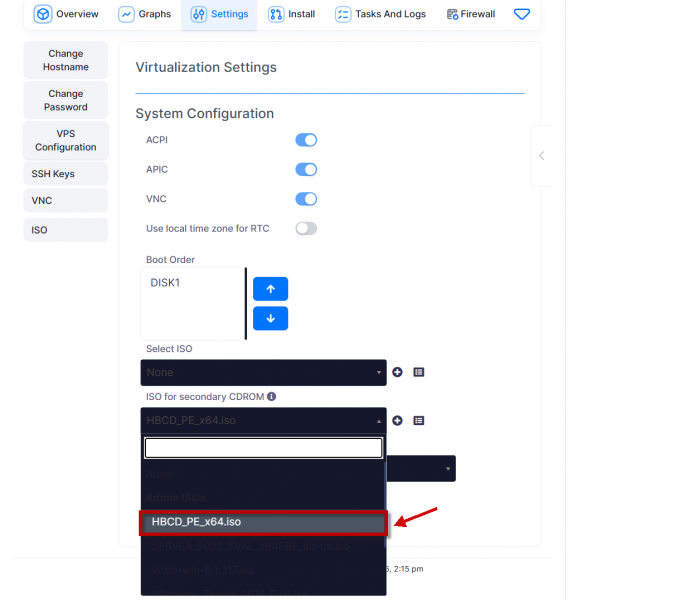
Task: Move boot device down with arrow button
Action: tap(270, 319)
